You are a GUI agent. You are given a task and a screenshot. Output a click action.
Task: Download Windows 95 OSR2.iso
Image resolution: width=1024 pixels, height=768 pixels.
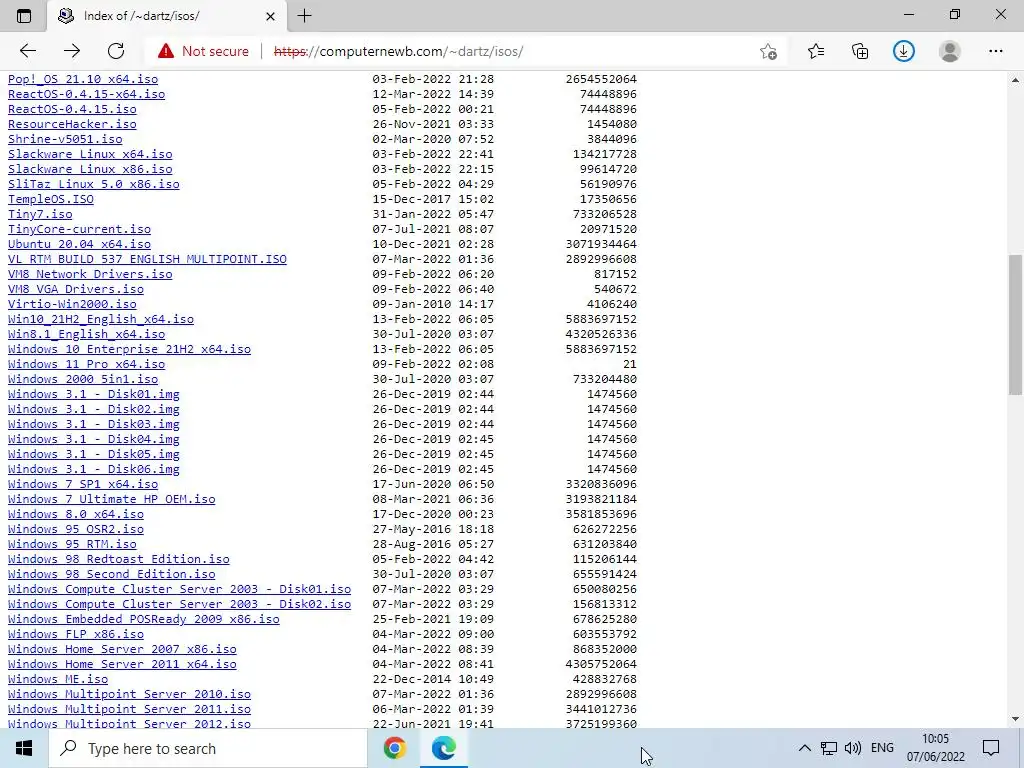(76, 530)
